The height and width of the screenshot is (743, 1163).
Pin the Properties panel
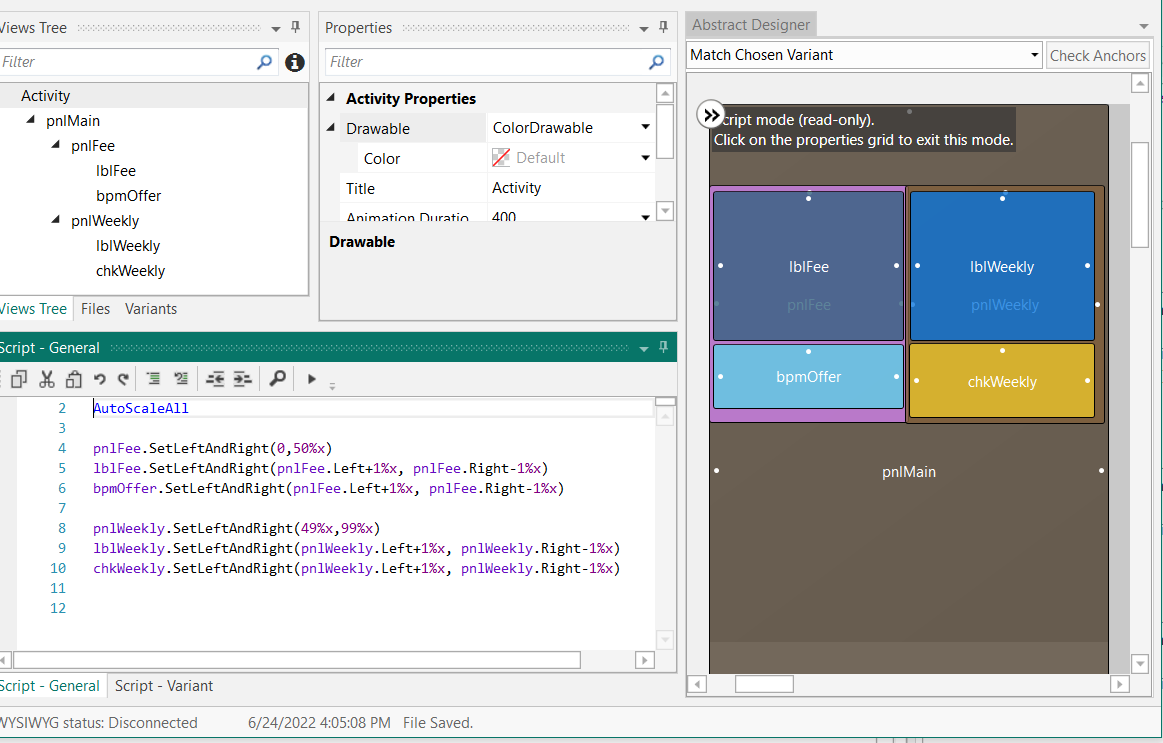(663, 28)
